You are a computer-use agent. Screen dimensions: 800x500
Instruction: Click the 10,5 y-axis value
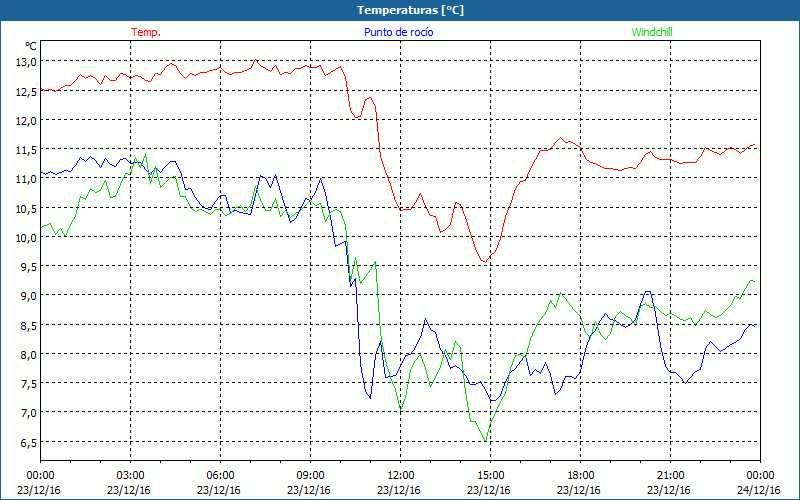[x=26, y=208]
